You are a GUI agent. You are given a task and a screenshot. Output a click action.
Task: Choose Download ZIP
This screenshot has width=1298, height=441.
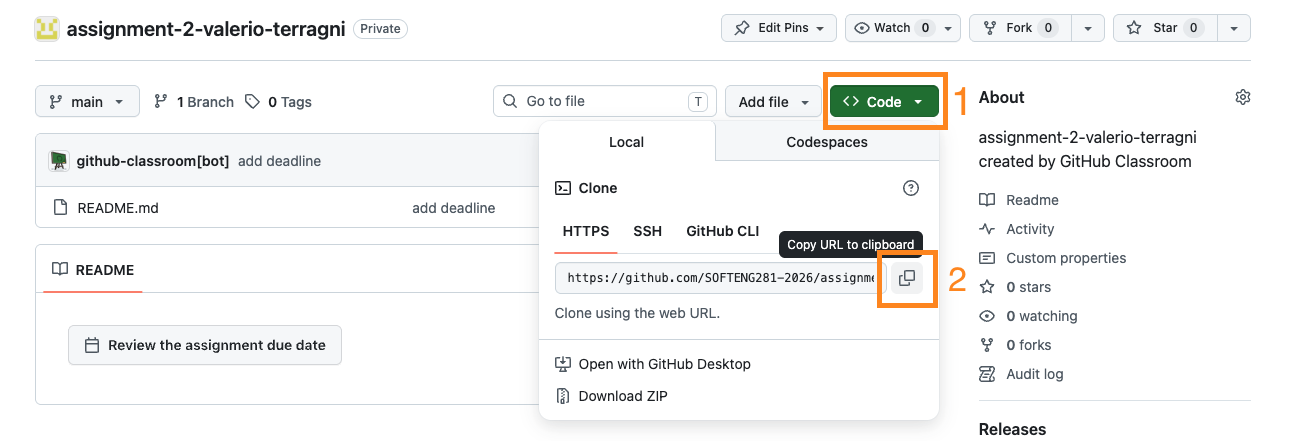[611, 396]
